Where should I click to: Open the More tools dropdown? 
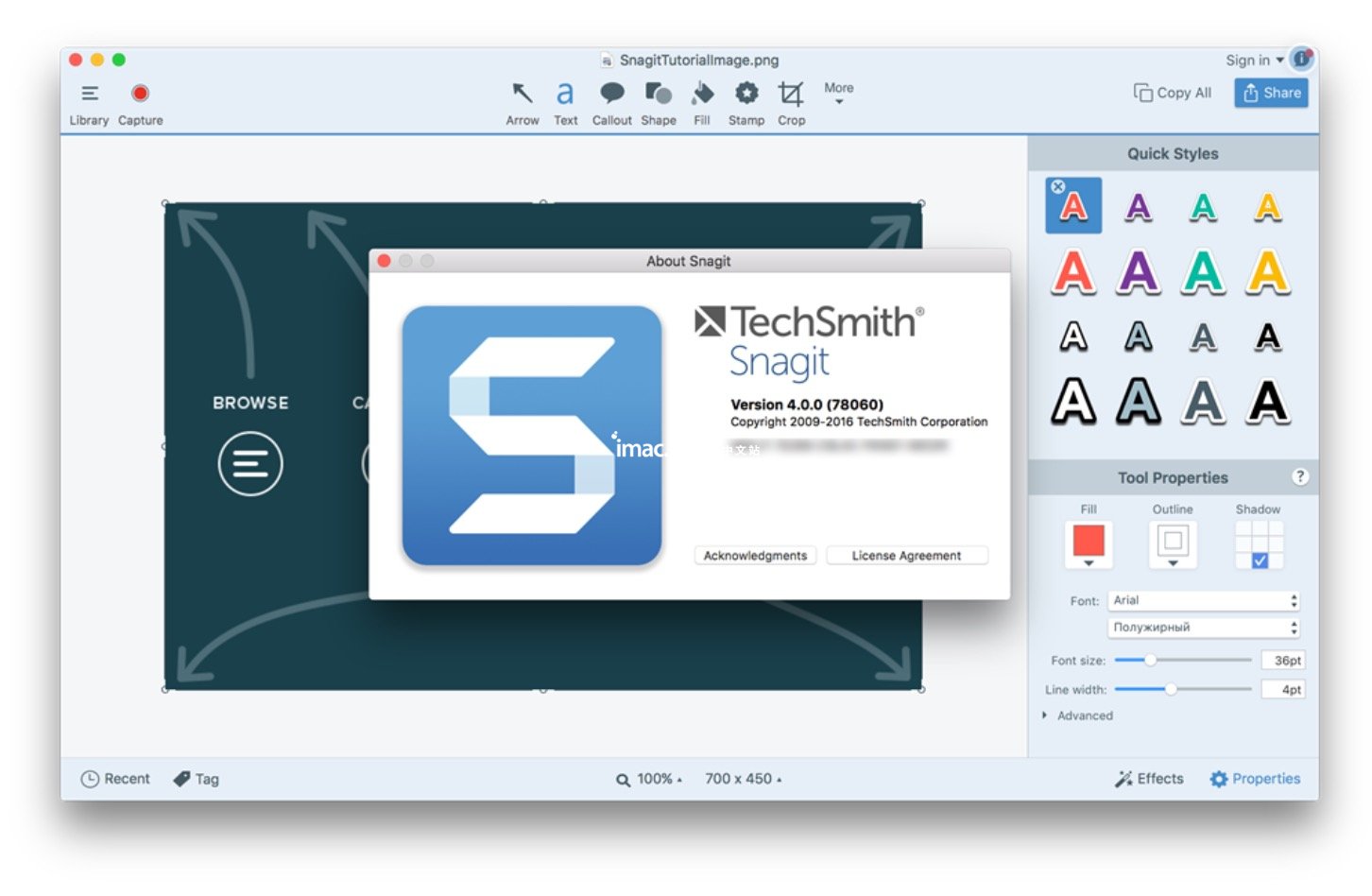click(838, 92)
